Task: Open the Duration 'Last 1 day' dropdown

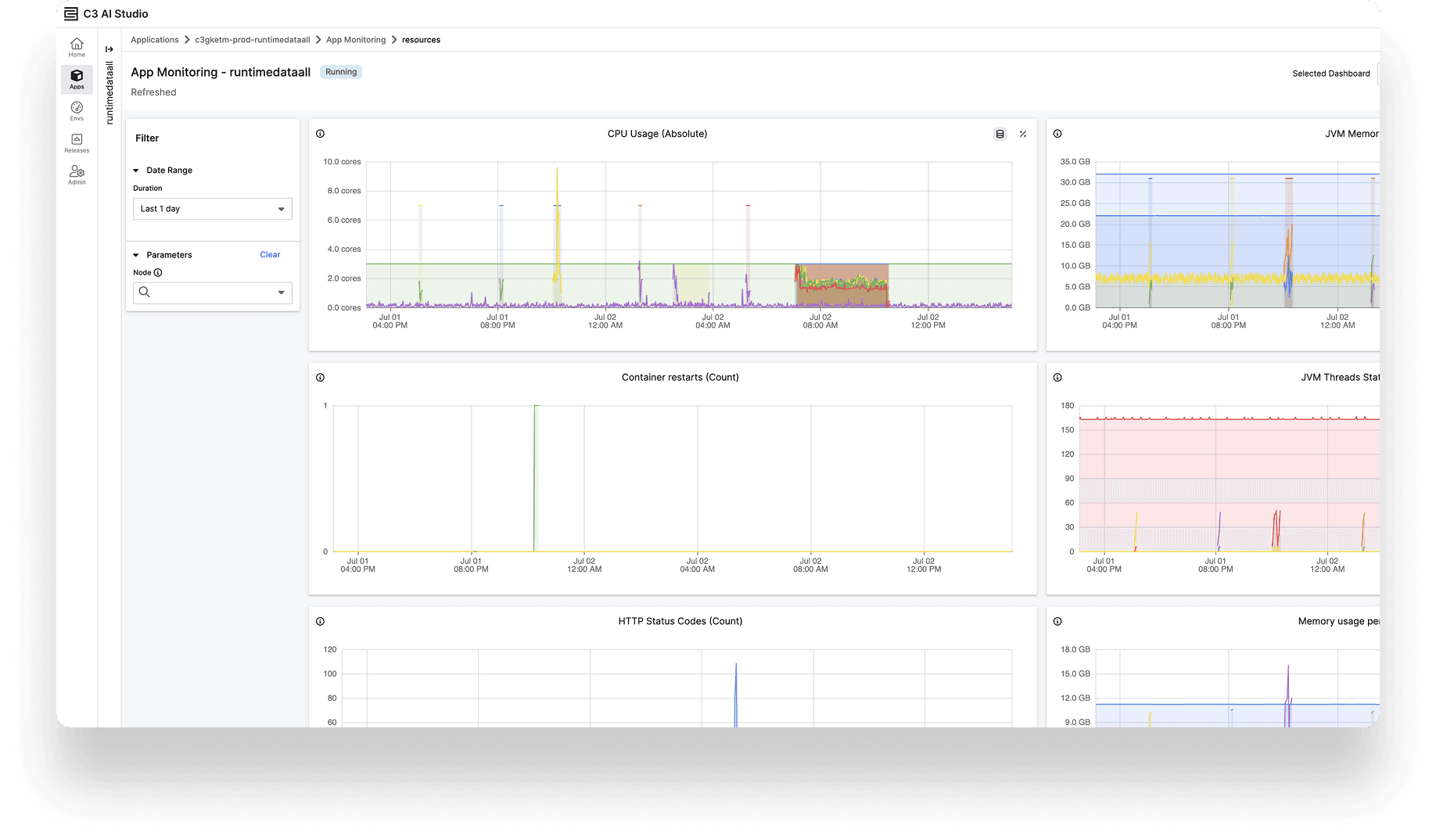Action: click(x=213, y=209)
